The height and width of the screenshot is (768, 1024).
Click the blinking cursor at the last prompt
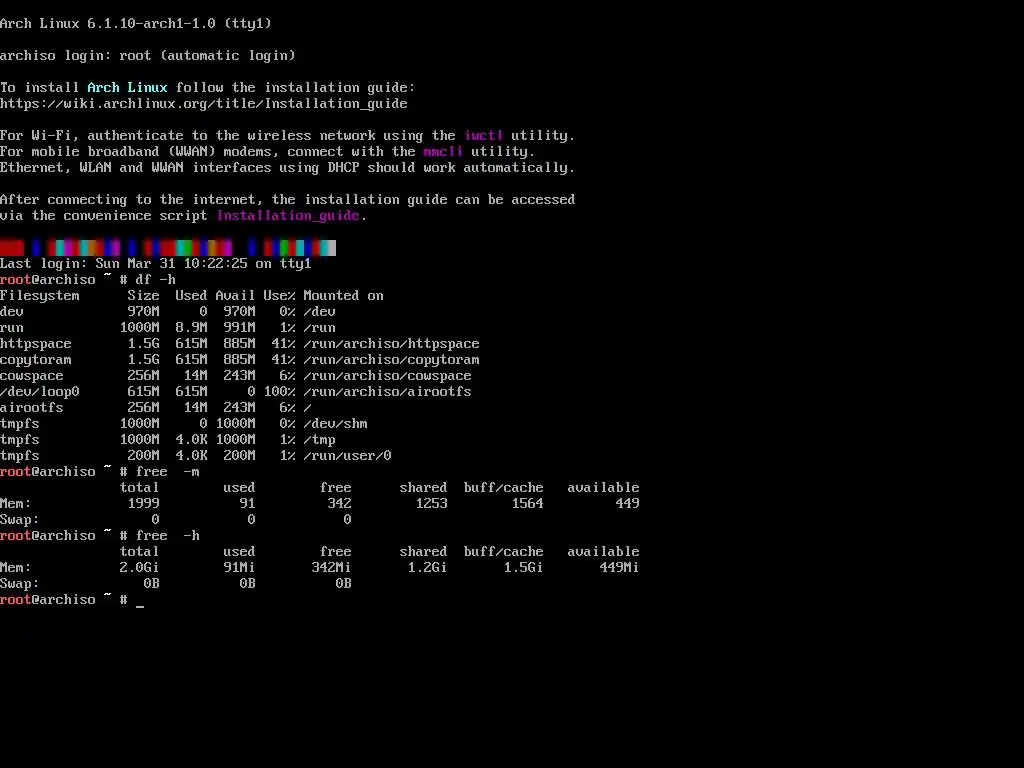[x=140, y=606]
